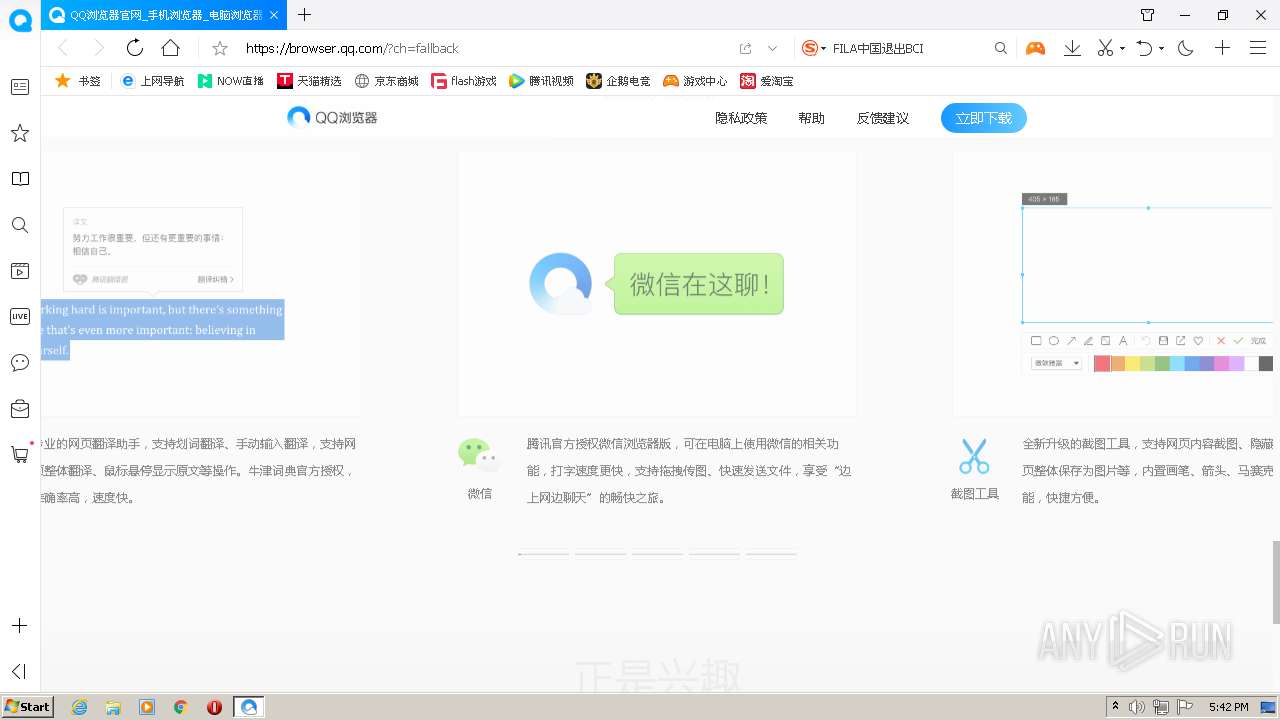Open the video panel sidebar icon
The width and height of the screenshot is (1280, 720).
(20, 271)
